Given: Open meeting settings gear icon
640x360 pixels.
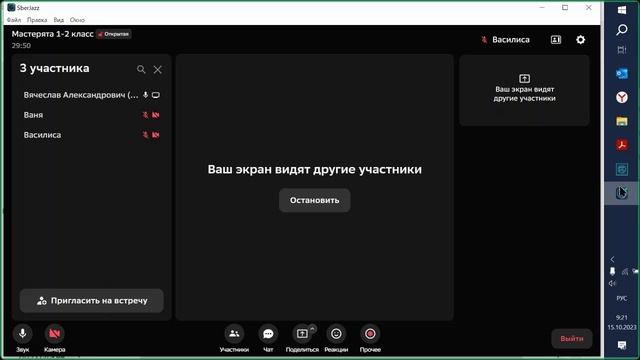Looking at the screenshot, I should point(580,40).
